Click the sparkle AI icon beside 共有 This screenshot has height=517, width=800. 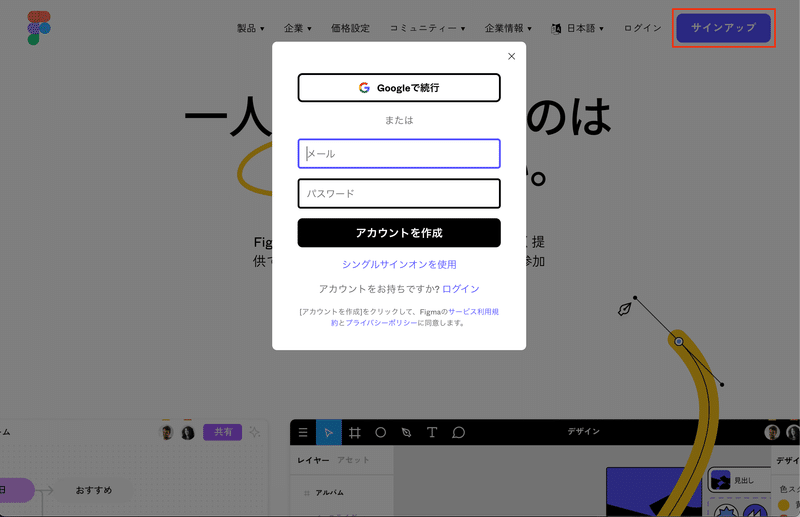(255, 432)
